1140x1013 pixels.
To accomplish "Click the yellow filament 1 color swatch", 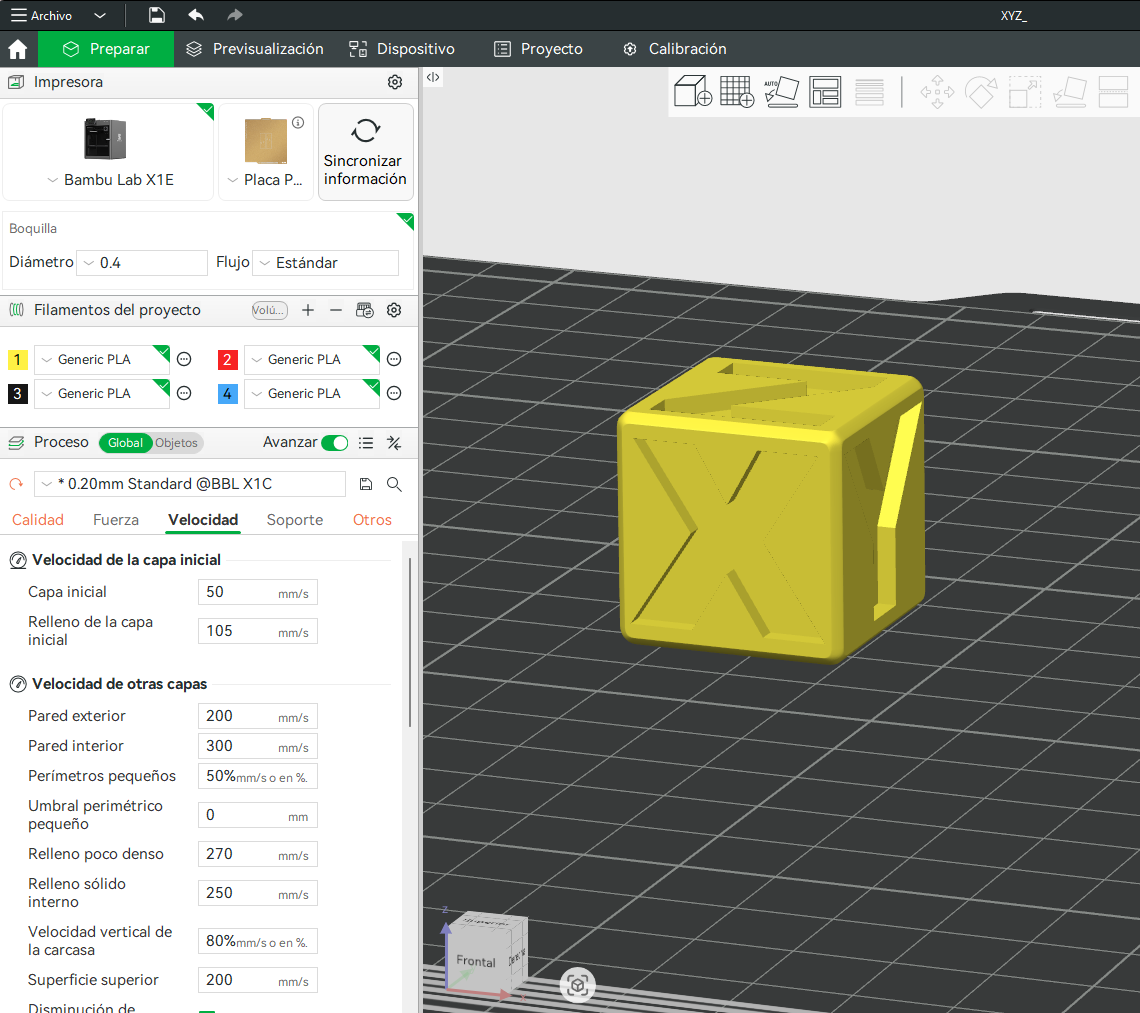I will click(x=17, y=359).
